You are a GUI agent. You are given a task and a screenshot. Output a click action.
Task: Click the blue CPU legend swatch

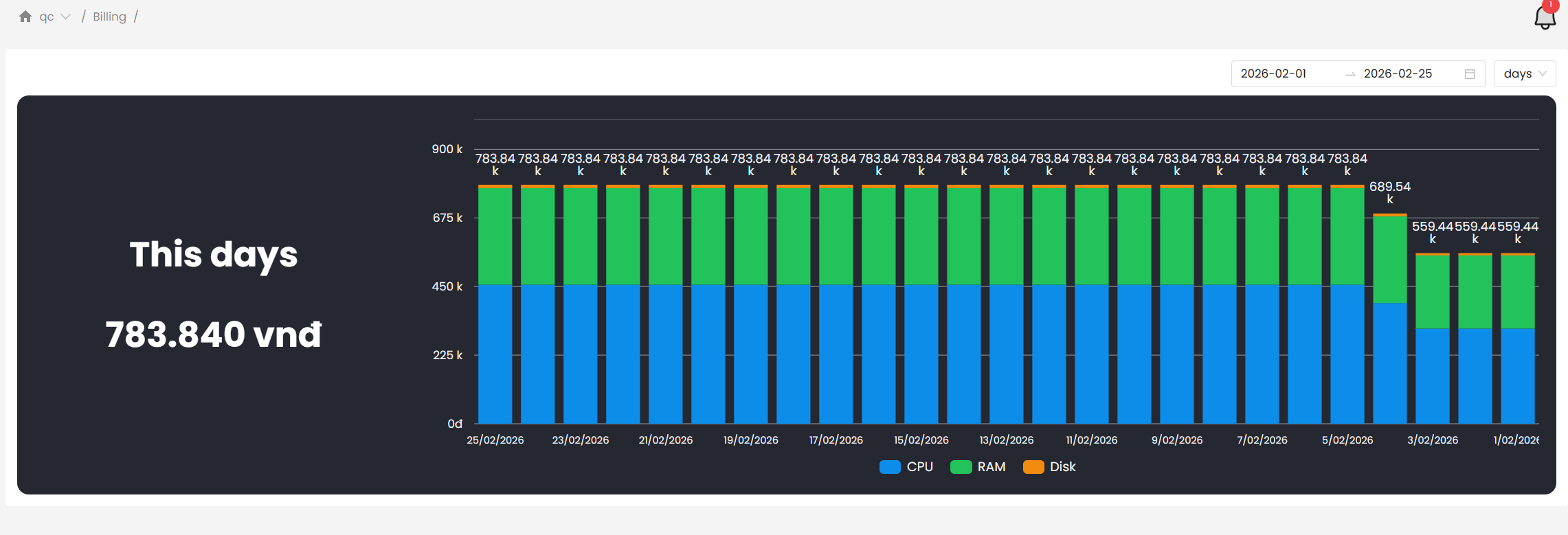pyautogui.click(x=890, y=467)
